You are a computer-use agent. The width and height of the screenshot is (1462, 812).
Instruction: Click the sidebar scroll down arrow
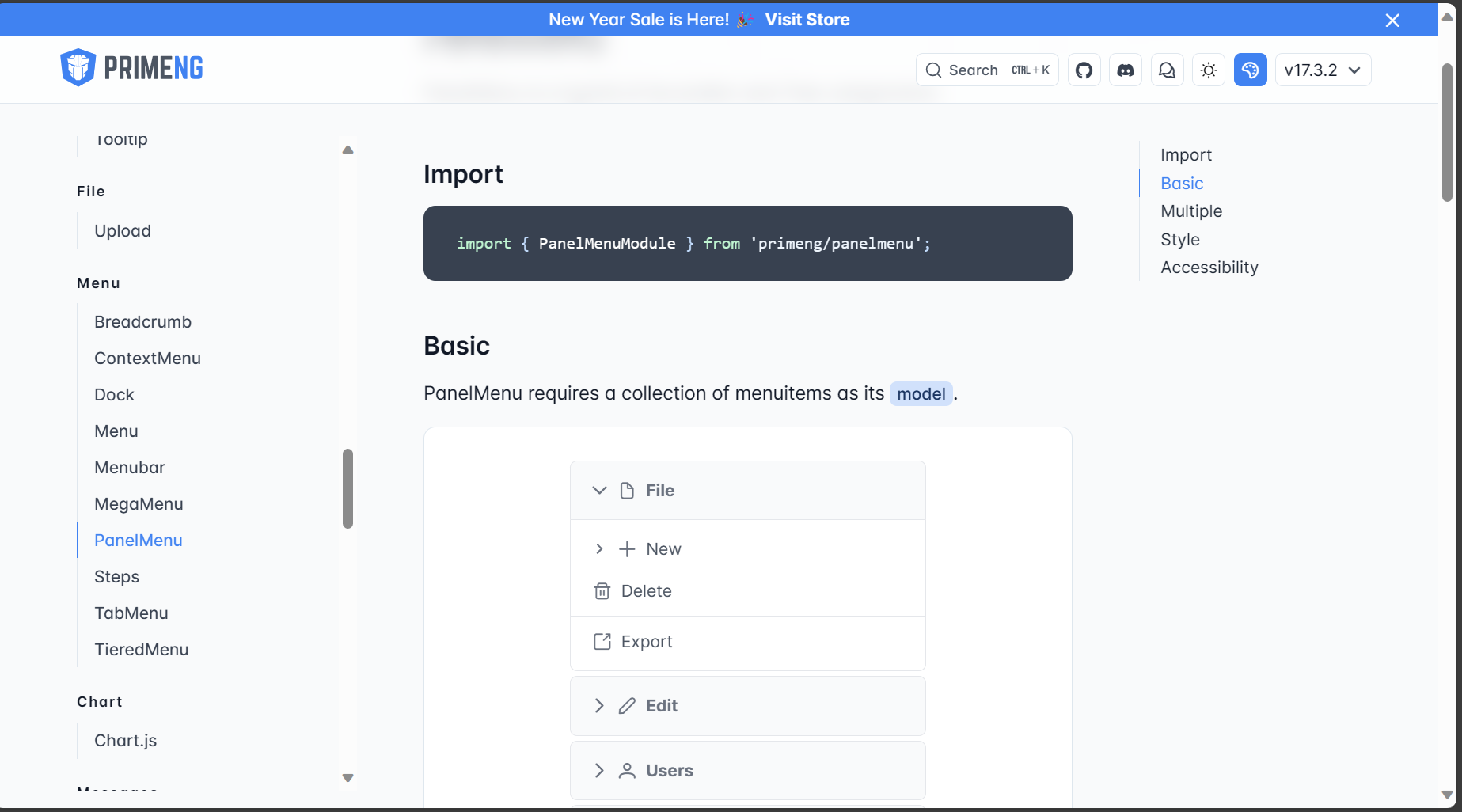347,778
